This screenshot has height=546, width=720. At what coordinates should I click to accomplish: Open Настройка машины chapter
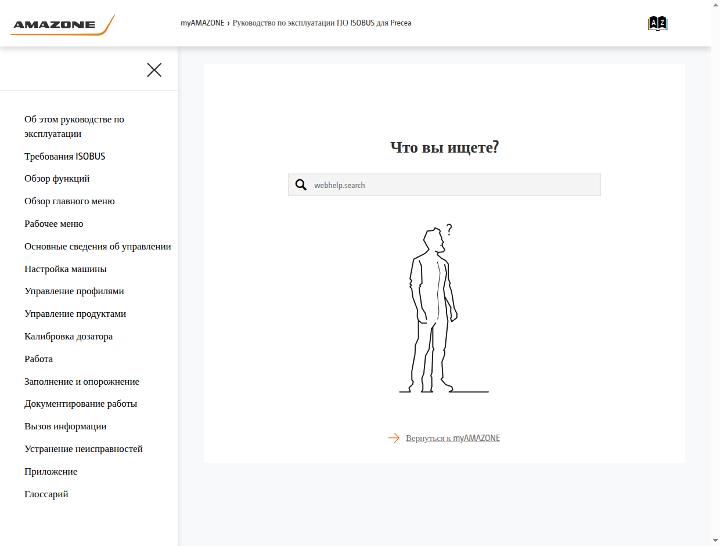coord(65,269)
